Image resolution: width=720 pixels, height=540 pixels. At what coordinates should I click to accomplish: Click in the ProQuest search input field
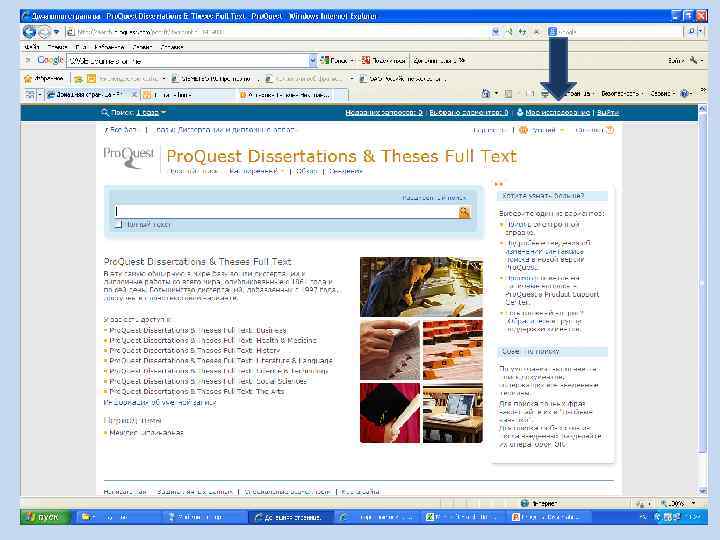pos(286,211)
